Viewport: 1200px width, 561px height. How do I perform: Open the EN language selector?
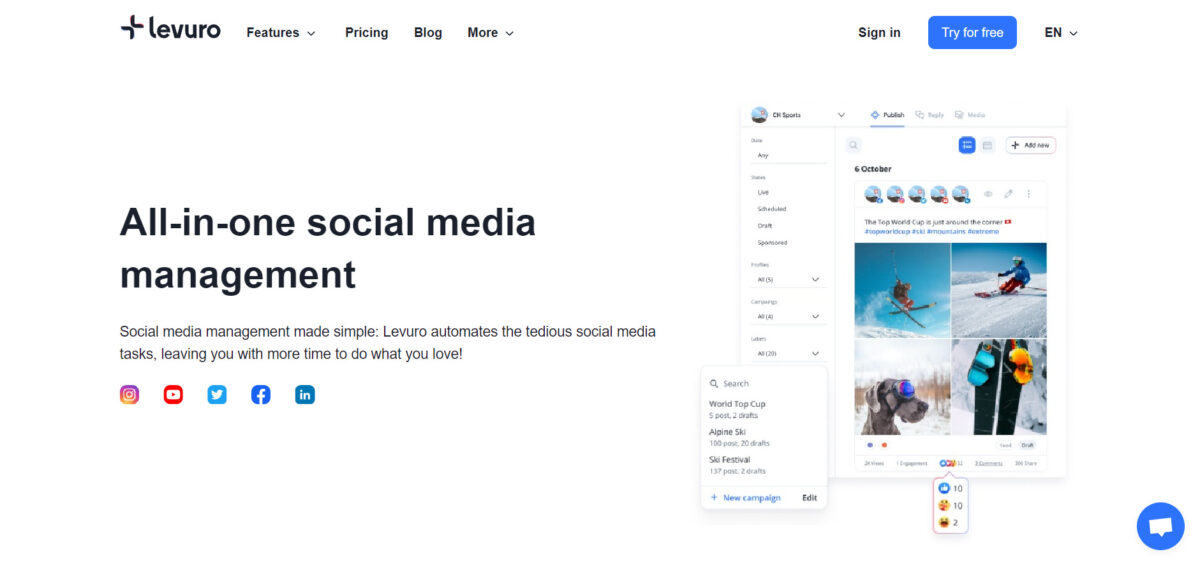(x=1061, y=32)
